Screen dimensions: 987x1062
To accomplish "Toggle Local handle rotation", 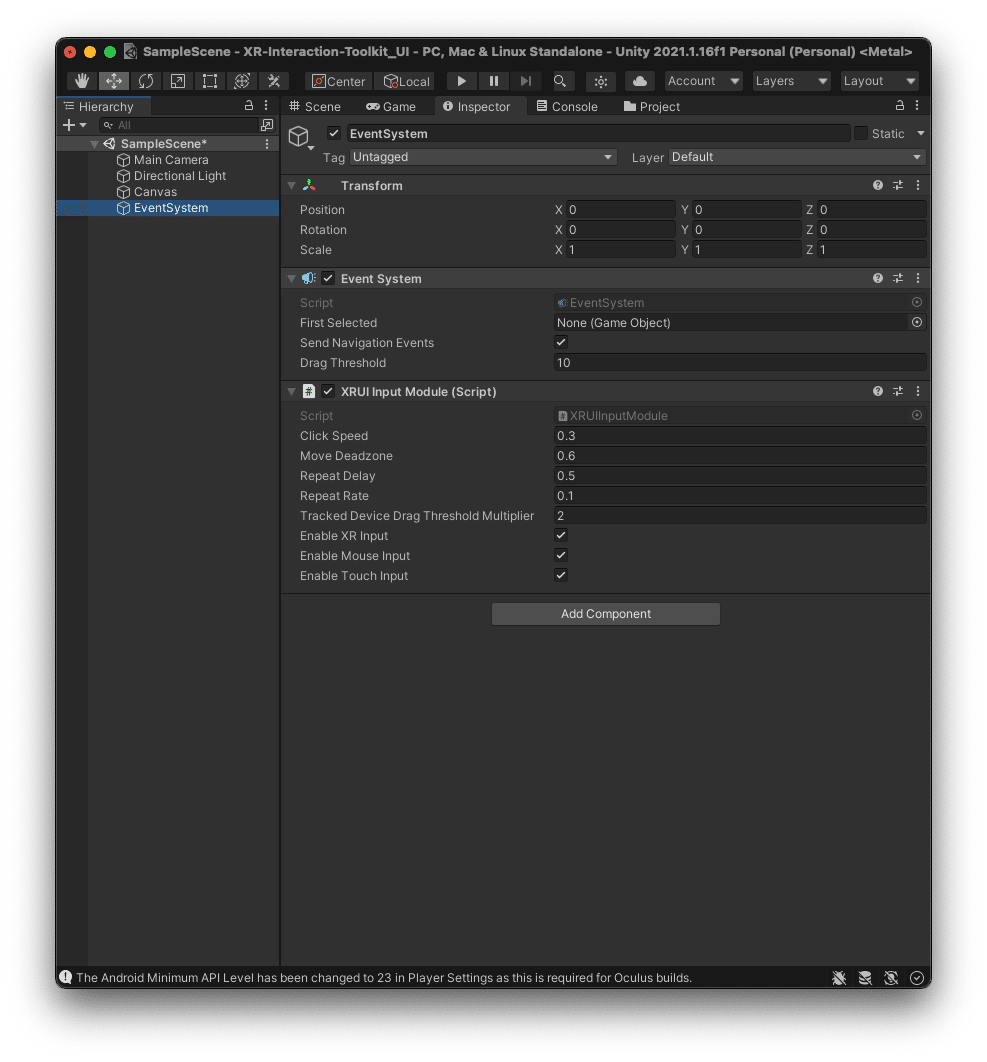I will 406,81.
